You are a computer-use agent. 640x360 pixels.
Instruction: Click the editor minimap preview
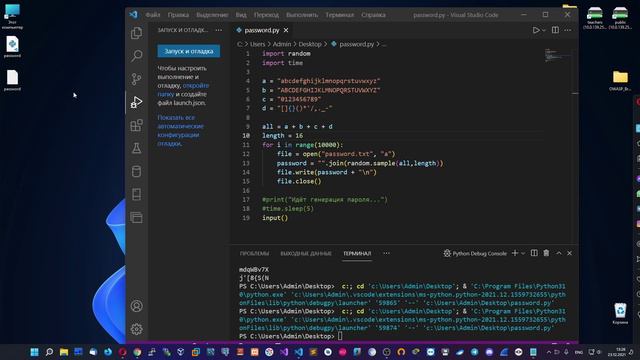pos(557,55)
